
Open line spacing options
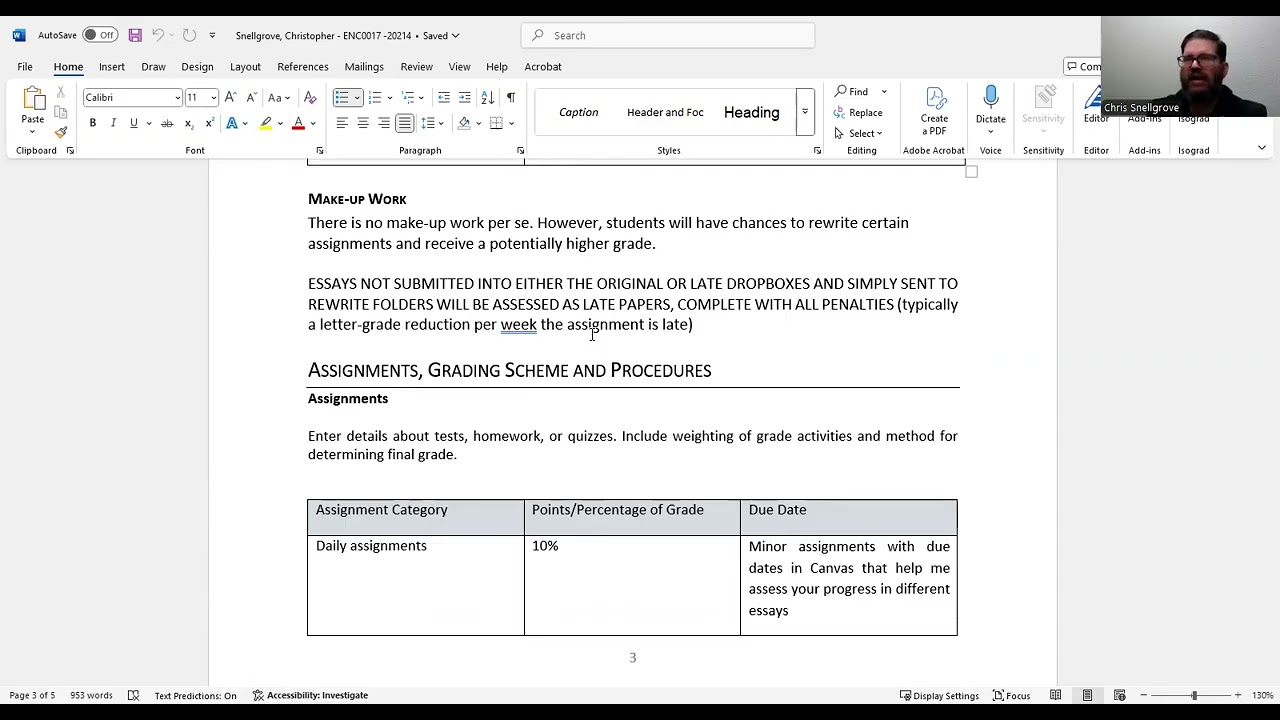coord(431,123)
